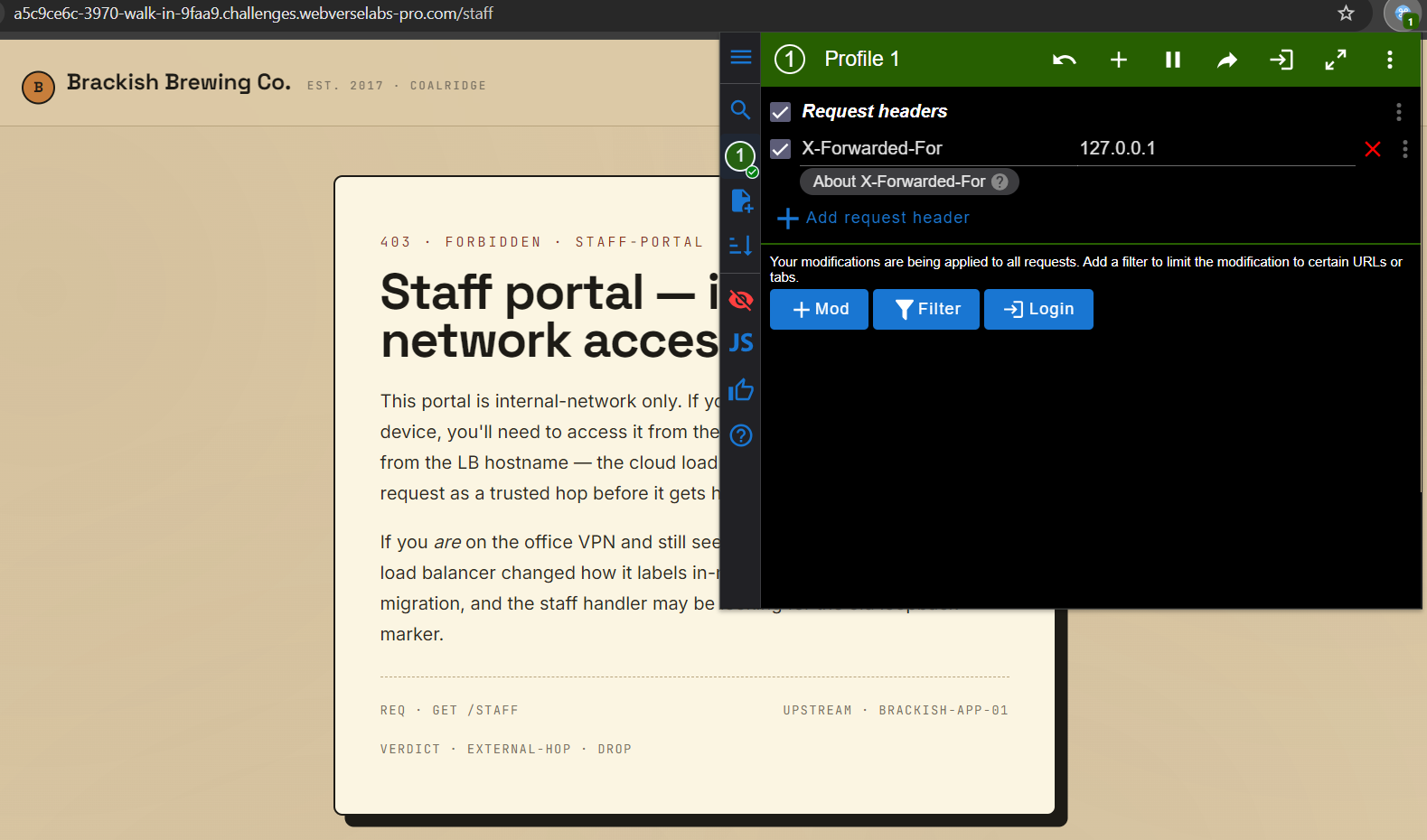Open Request headers section three-dot menu
Image resolution: width=1427 pixels, height=840 pixels.
[1399, 112]
